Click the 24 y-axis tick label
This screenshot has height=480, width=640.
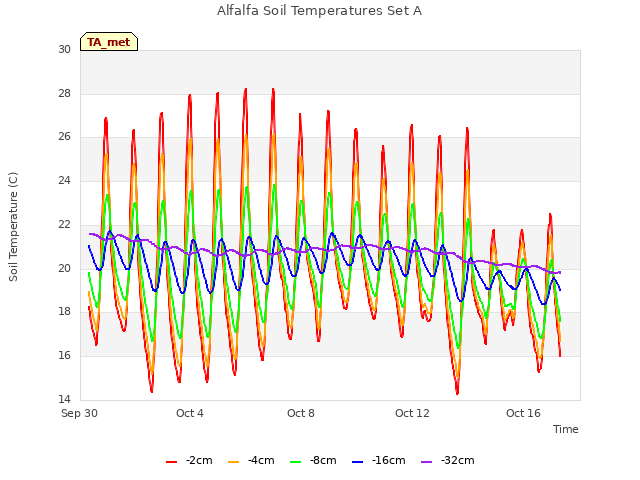click(x=64, y=180)
